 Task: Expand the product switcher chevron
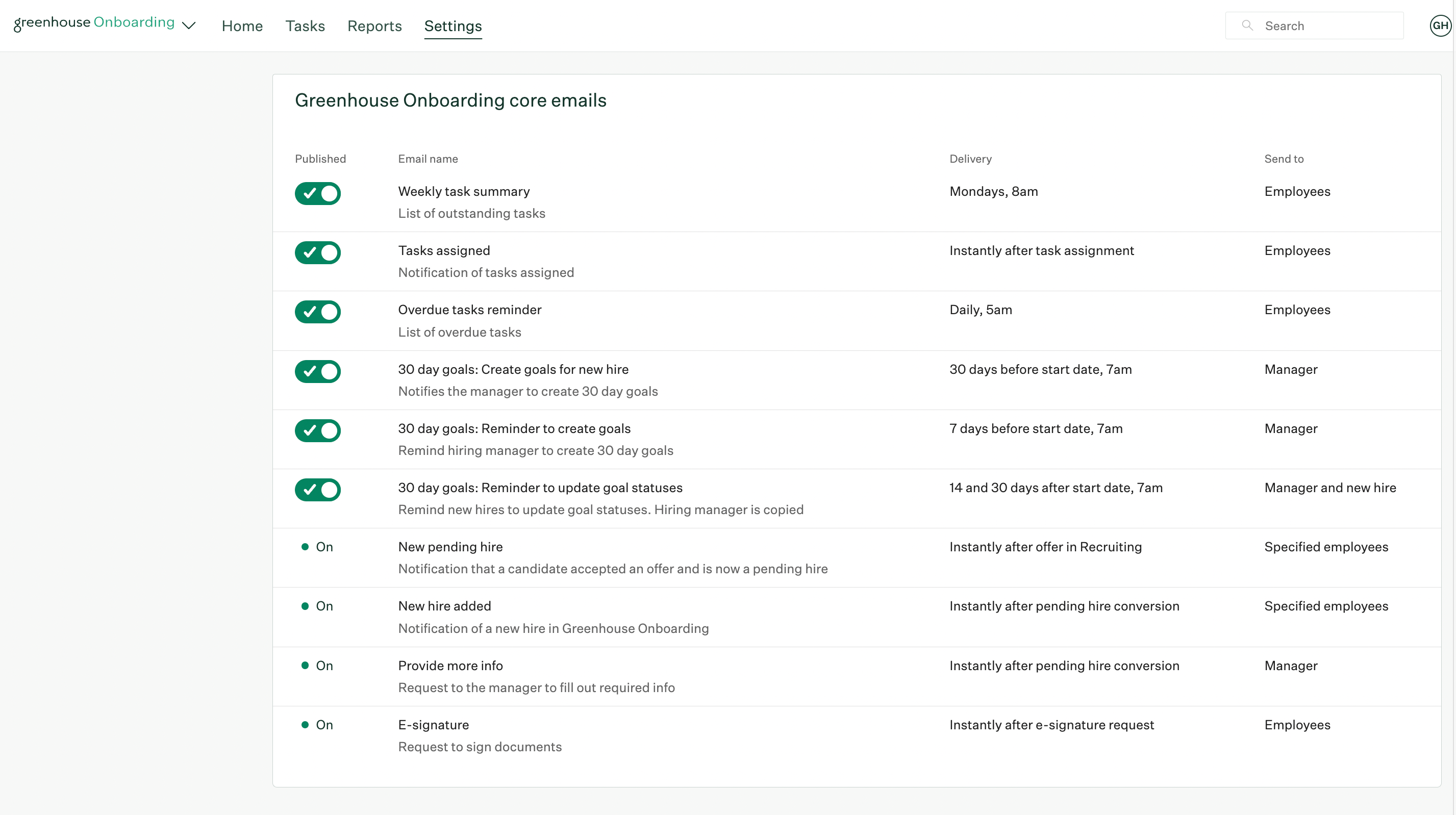(189, 26)
